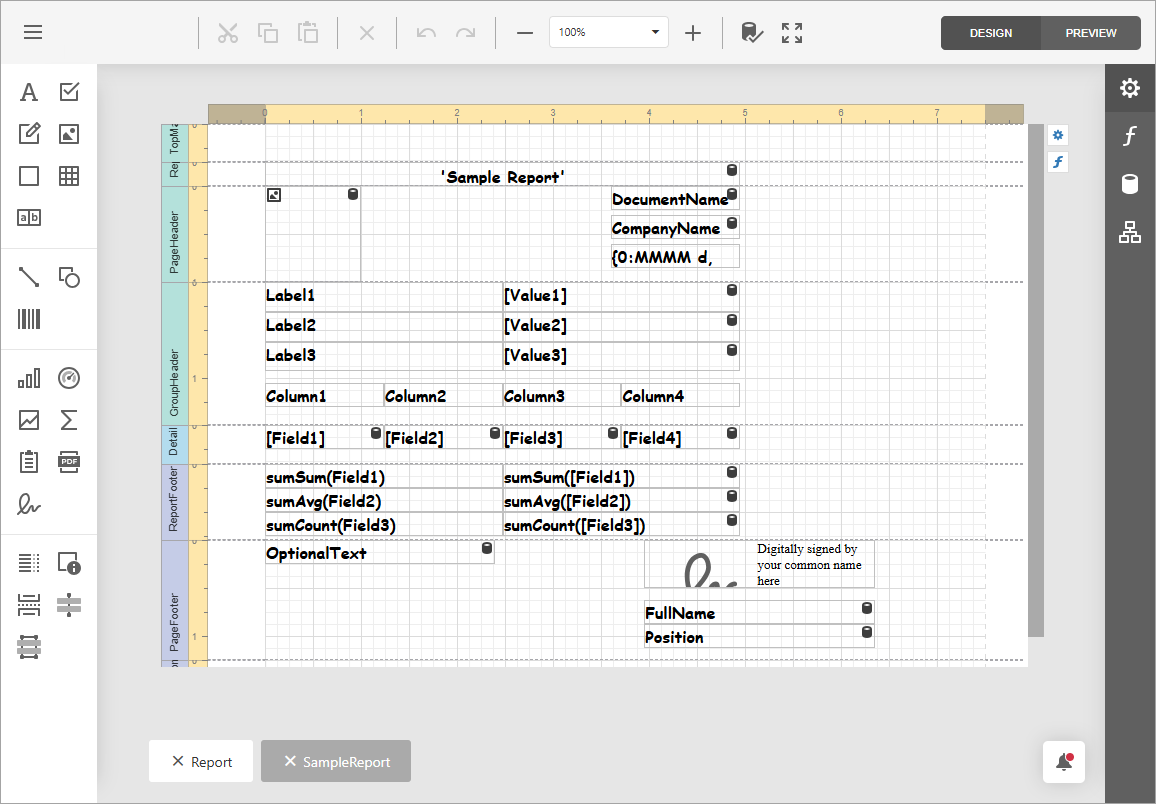Zoom out with the minus button

(525, 32)
